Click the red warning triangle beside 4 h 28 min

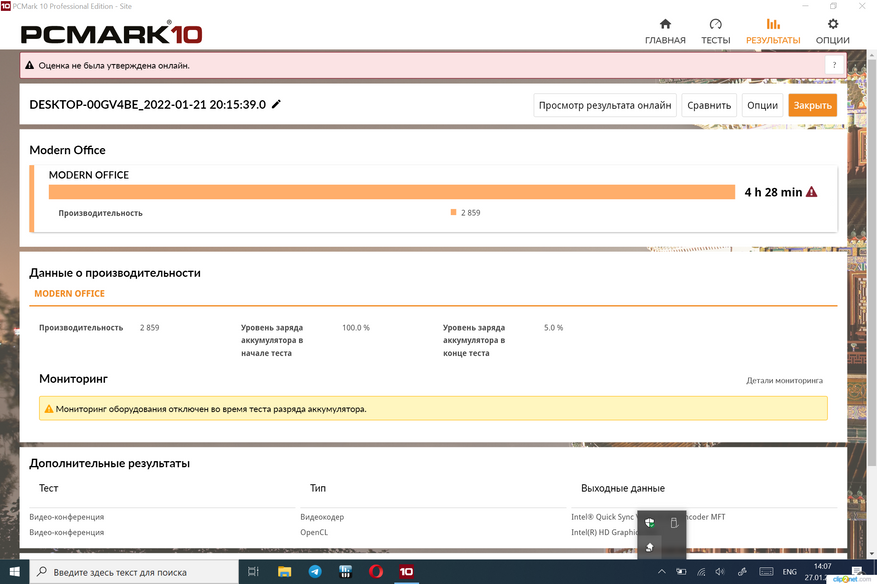[x=812, y=192]
